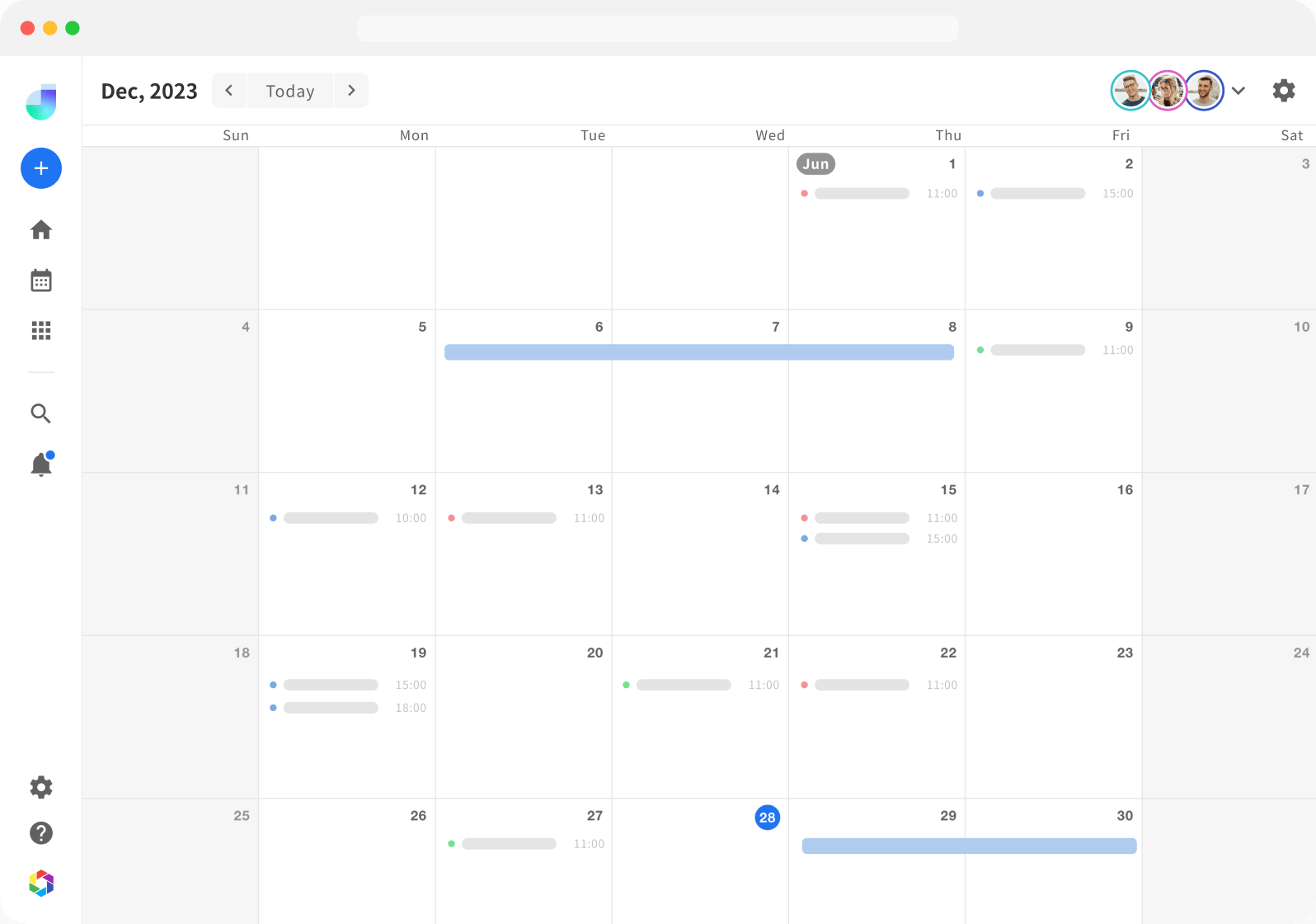Open the apps grid icon
Screen dimensions: 1316x924
pyautogui.click(x=41, y=331)
